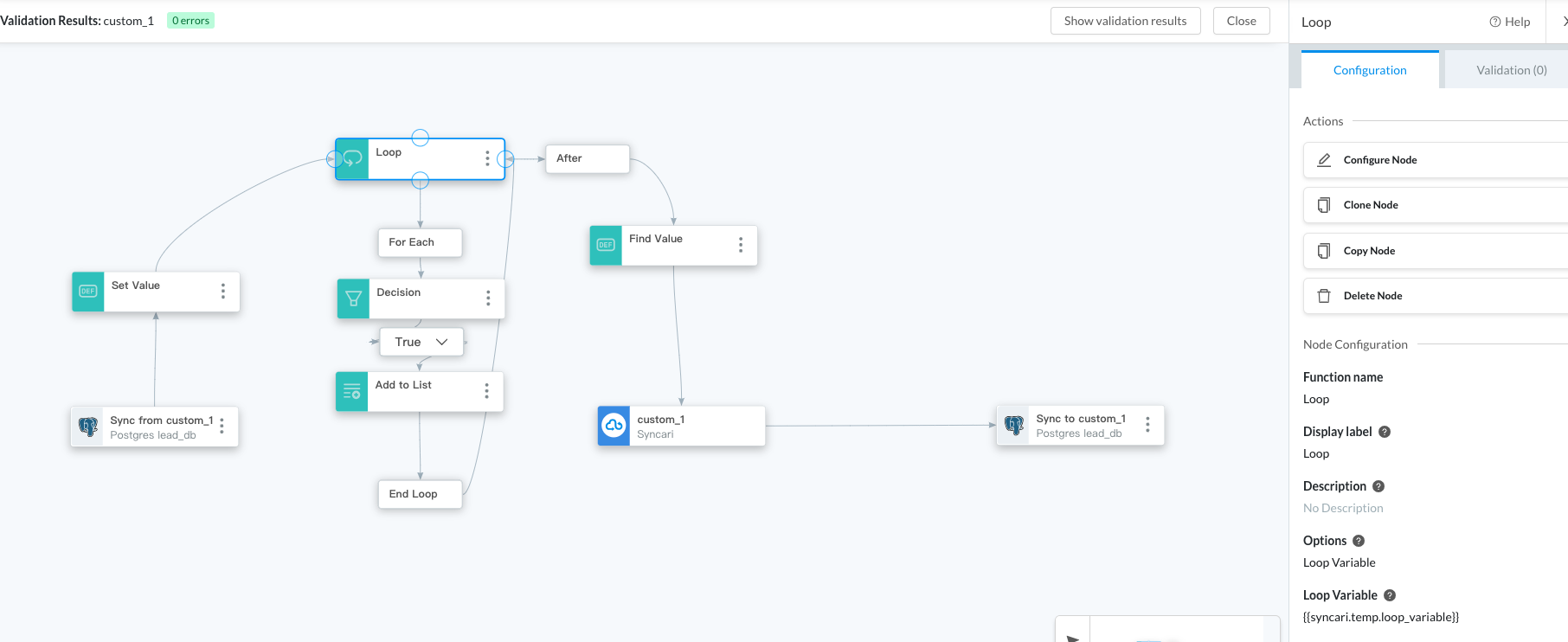The height and width of the screenshot is (642, 1568).
Task: Click the Clone Node action
Action: (x=1436, y=205)
